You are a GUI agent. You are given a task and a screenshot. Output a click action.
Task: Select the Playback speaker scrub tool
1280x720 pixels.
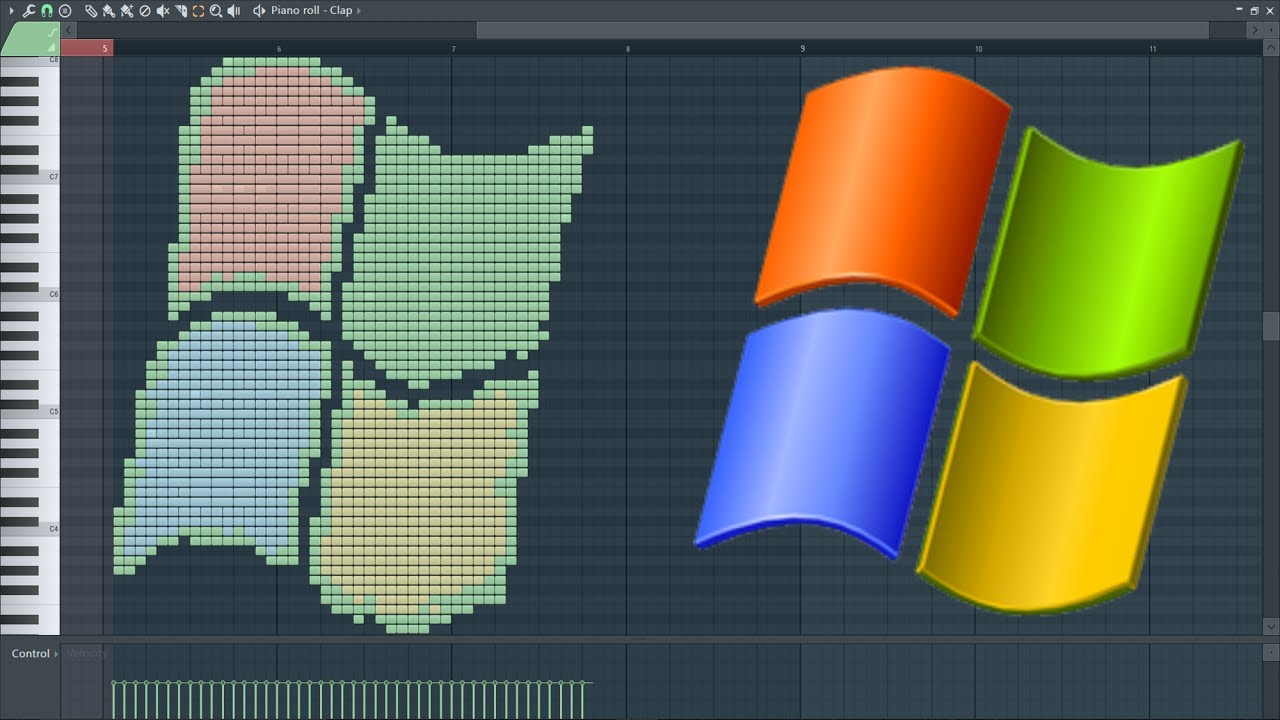pos(233,11)
